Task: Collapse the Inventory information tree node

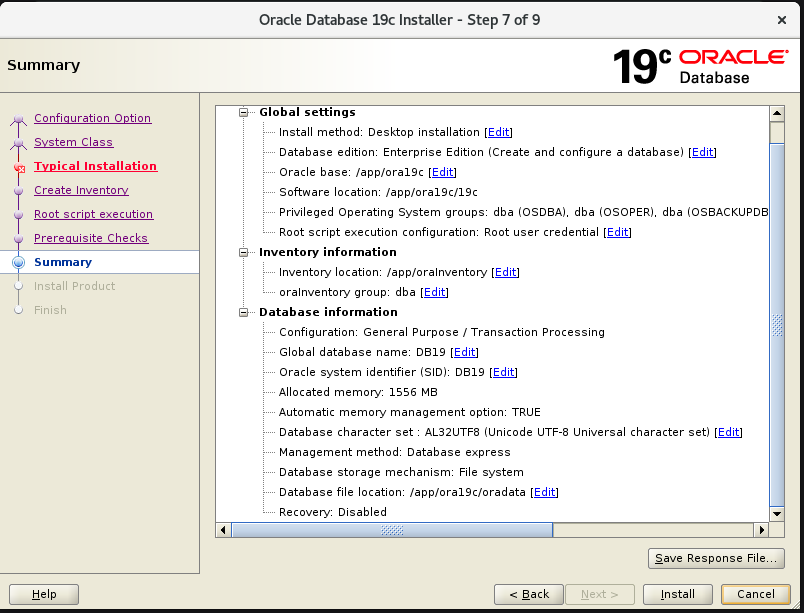Action: pos(244,252)
